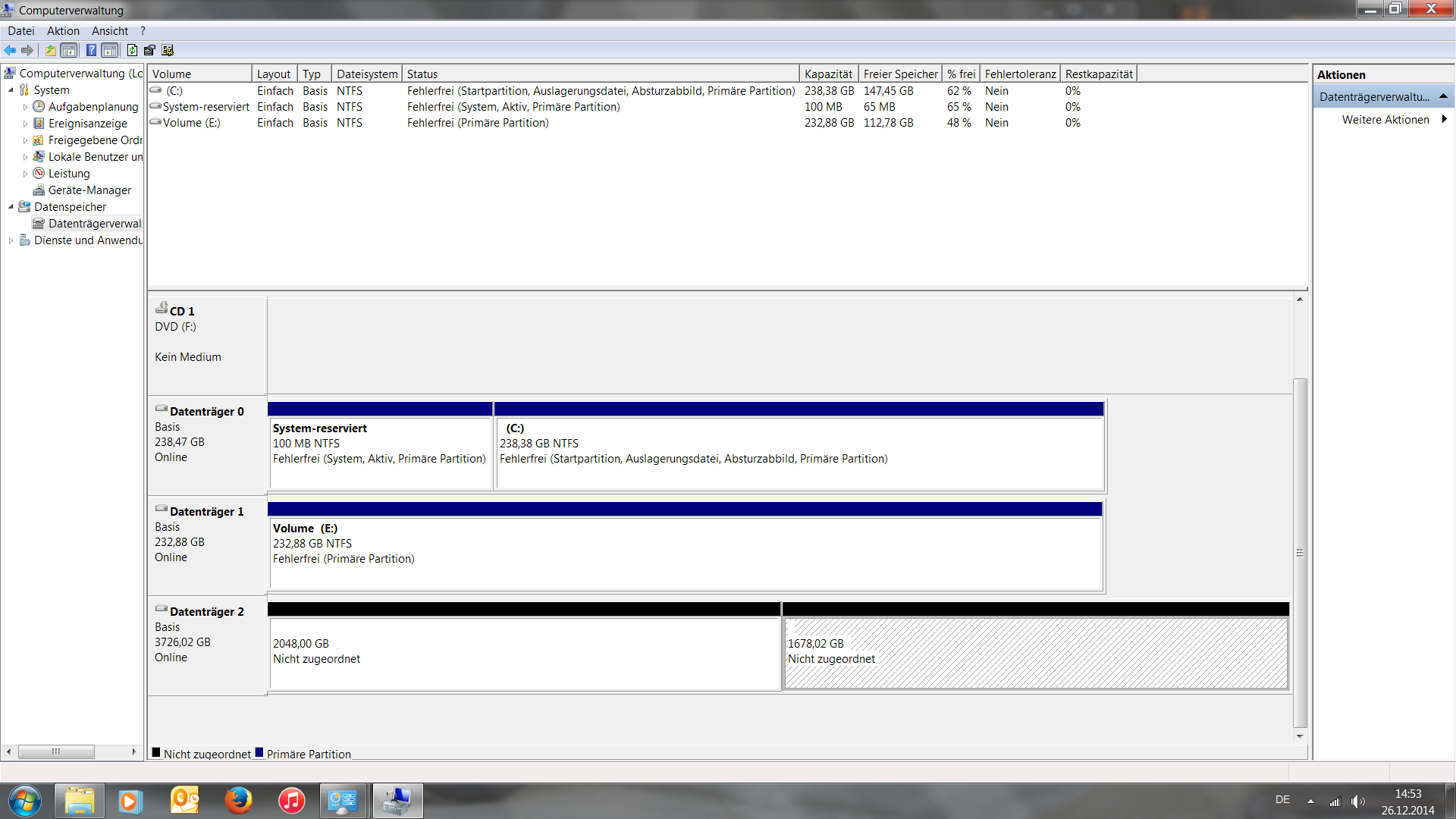The width and height of the screenshot is (1456, 819).
Task: Open the Aktion menu
Action: click(63, 31)
